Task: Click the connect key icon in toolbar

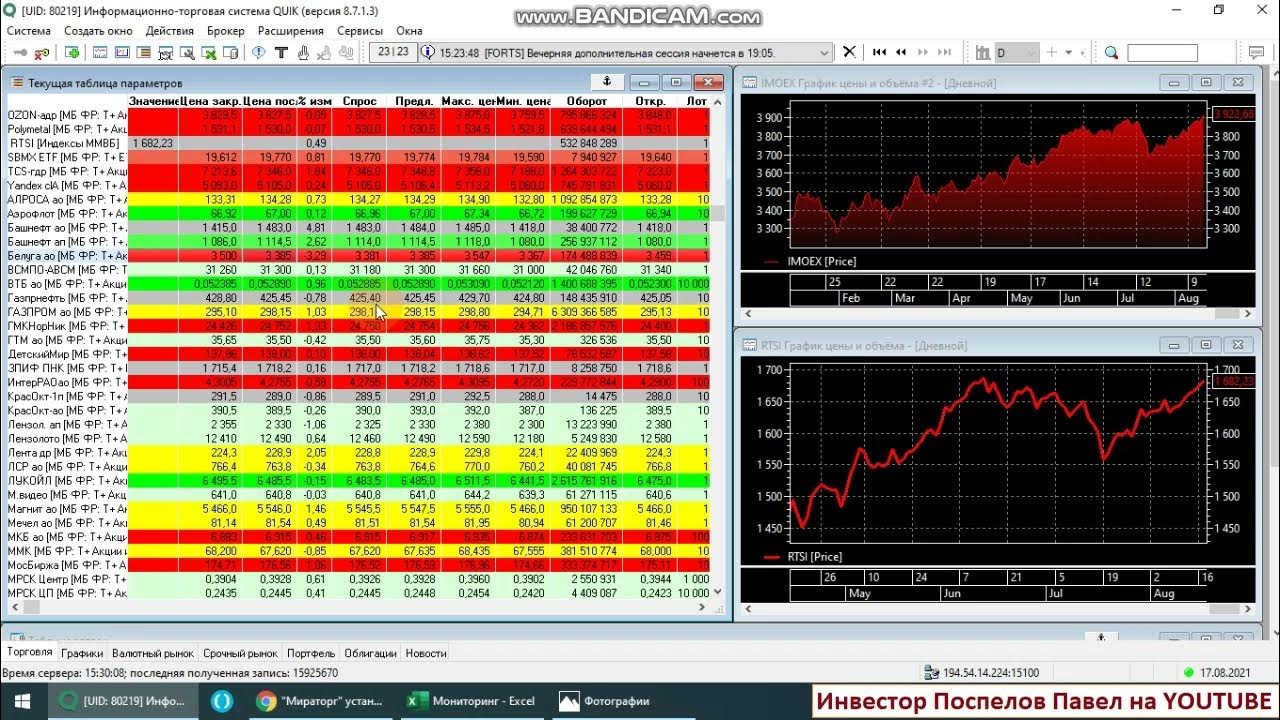Action: 20,52
